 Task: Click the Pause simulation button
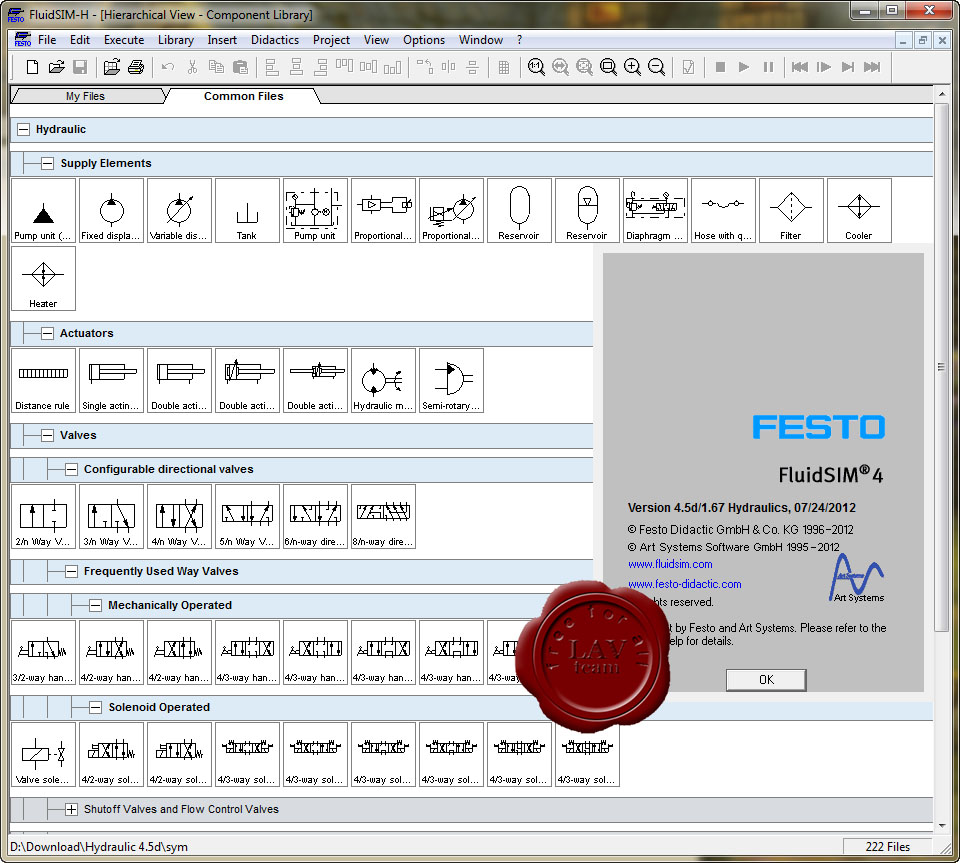point(768,67)
